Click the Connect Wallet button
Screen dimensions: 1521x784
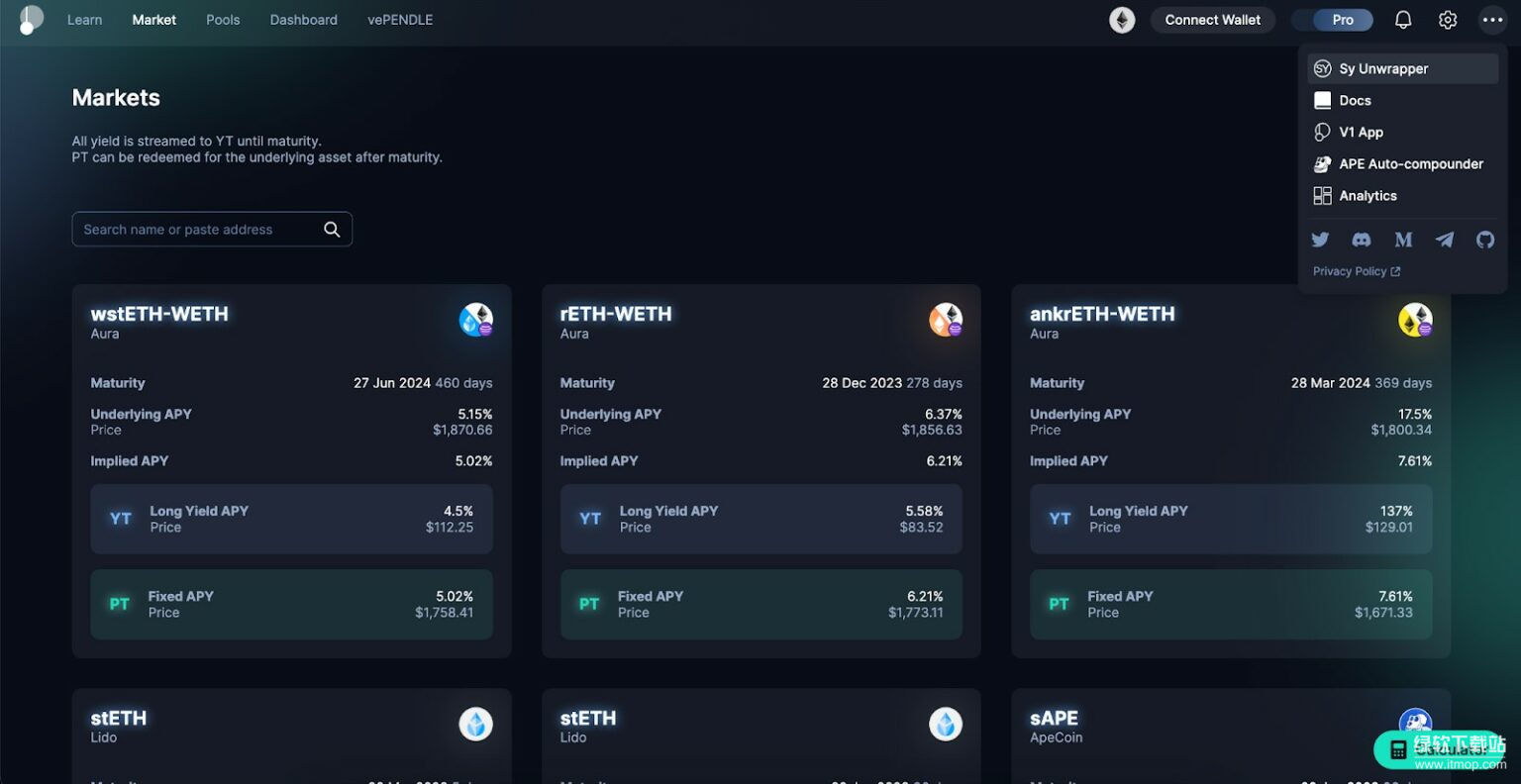click(x=1212, y=20)
